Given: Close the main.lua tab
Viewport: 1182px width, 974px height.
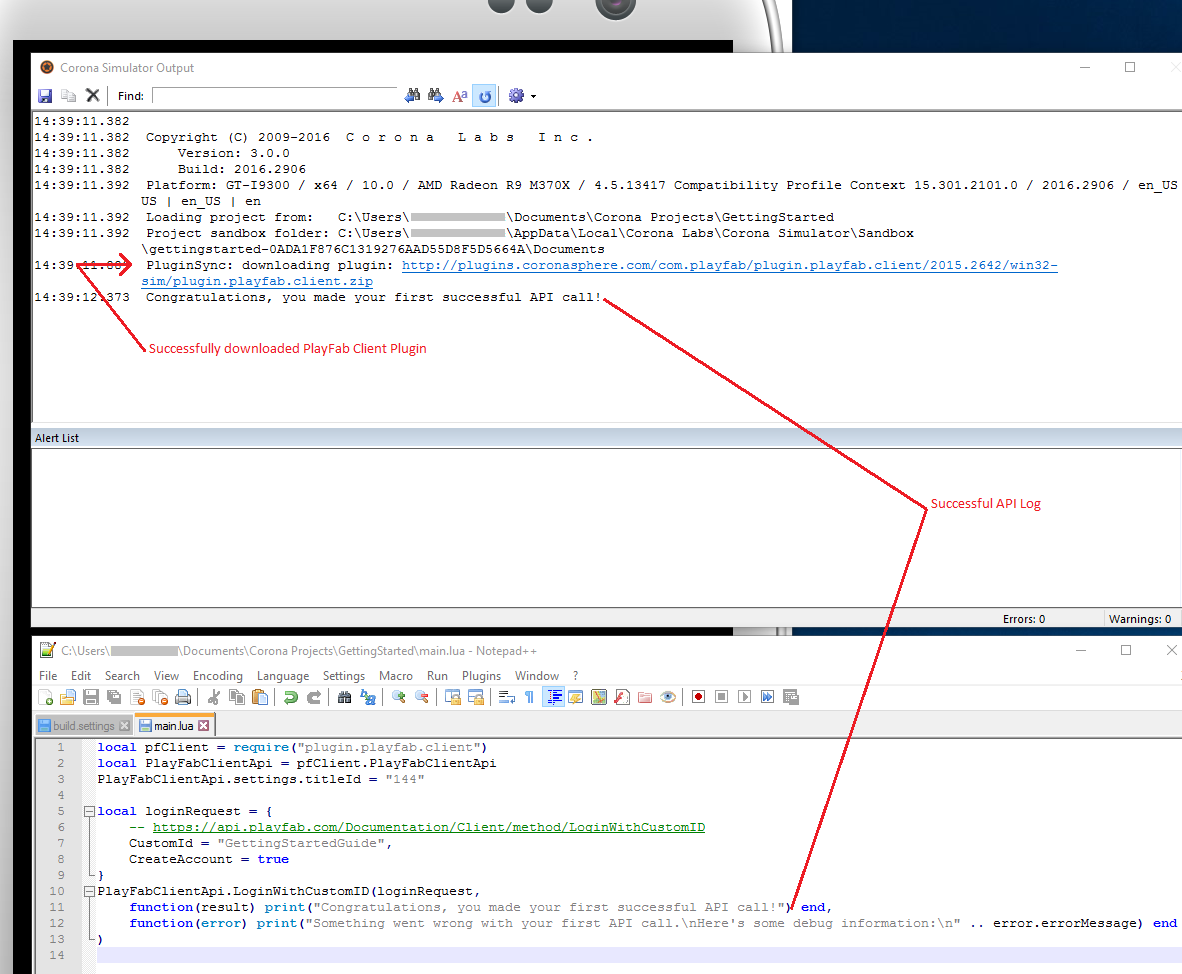Looking at the screenshot, I should click(204, 726).
